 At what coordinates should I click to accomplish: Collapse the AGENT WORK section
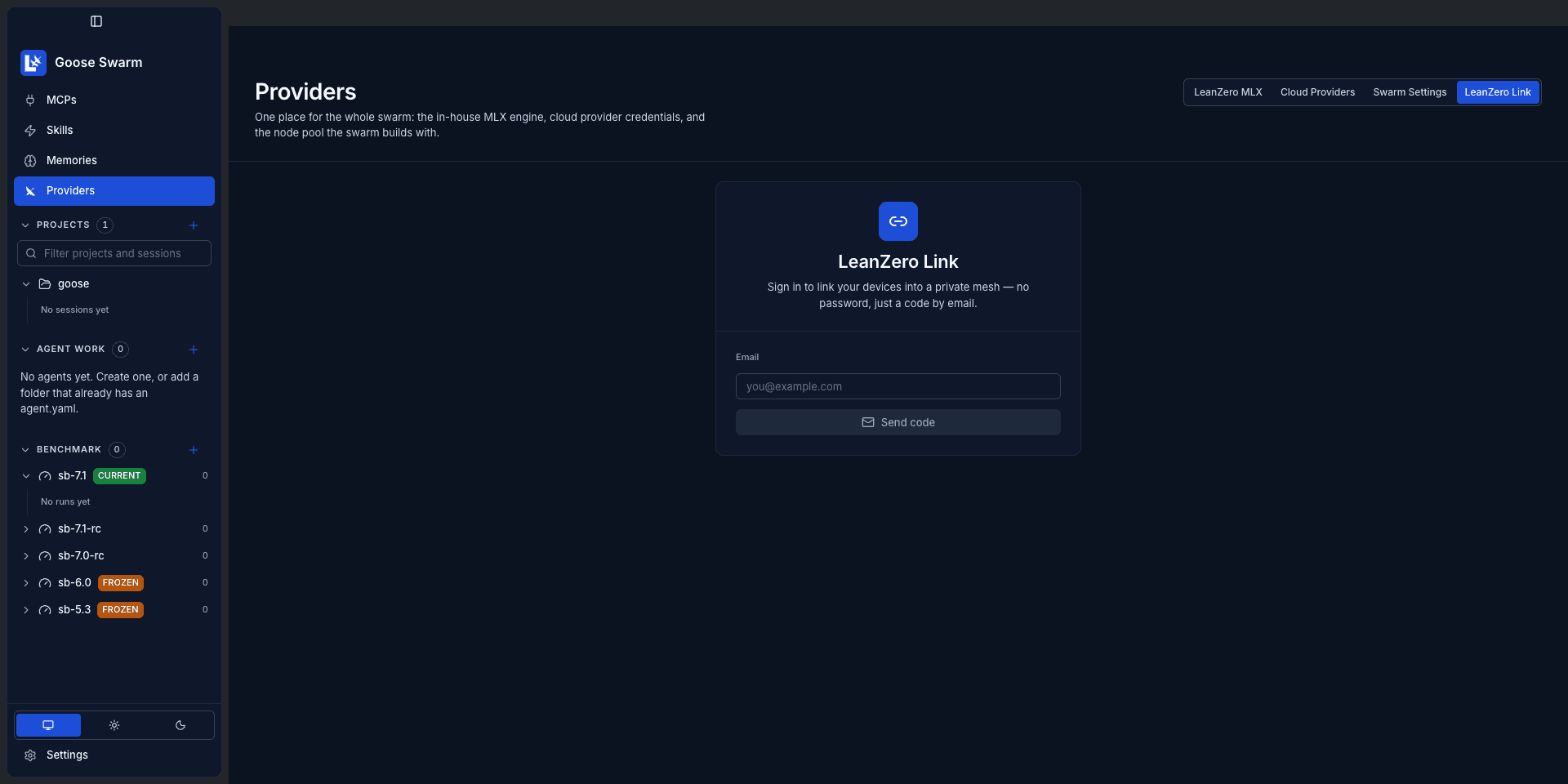point(25,350)
